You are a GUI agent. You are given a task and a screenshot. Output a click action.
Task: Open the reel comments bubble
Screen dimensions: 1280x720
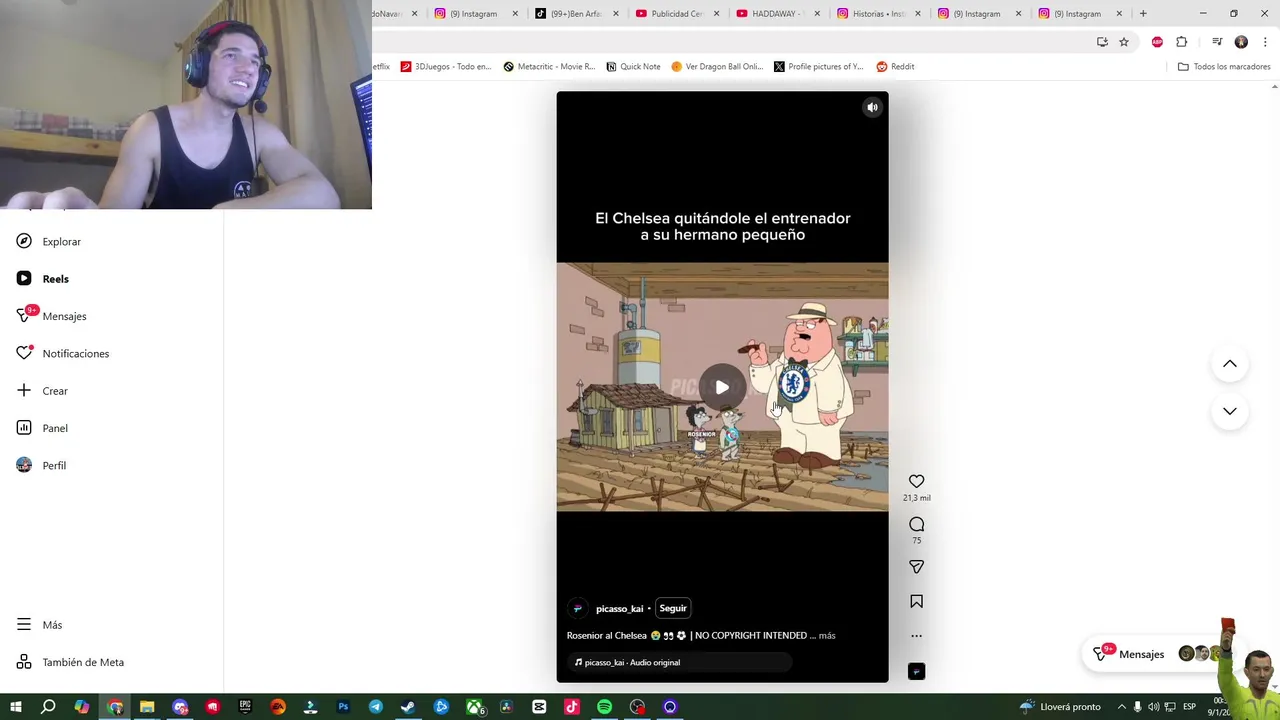coord(916,524)
